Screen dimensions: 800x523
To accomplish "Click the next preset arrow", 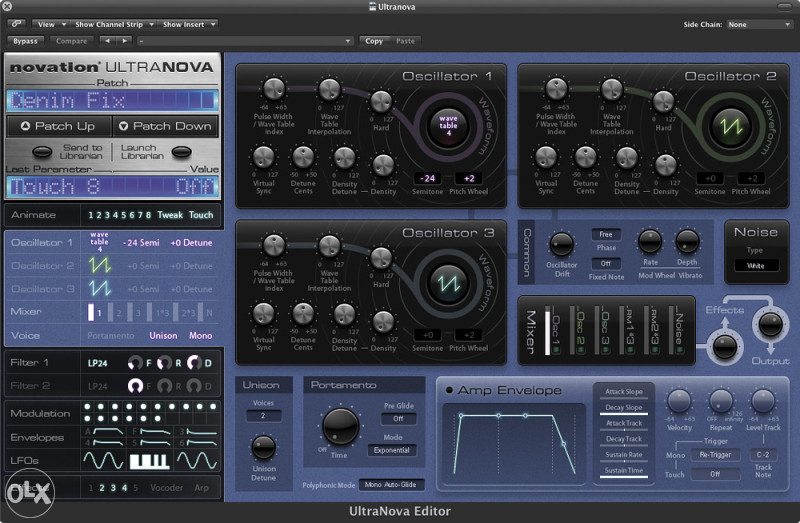I will (x=124, y=40).
